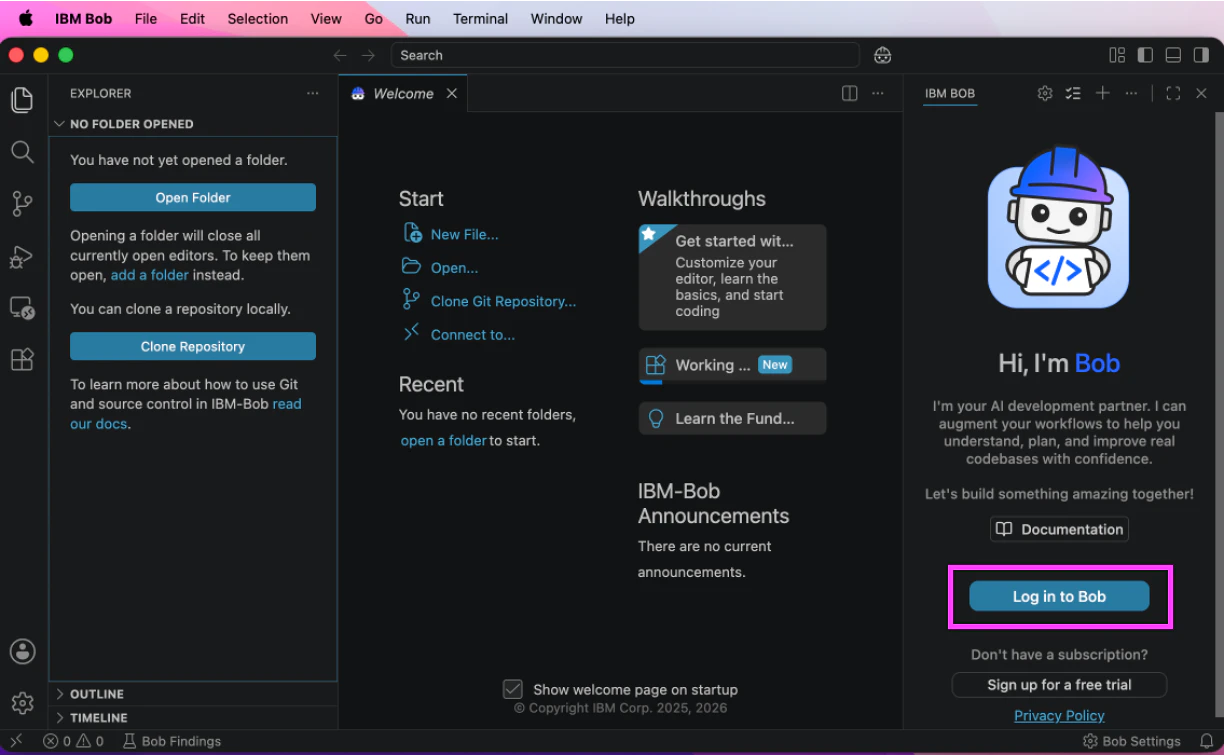Select the IBM BOB panel tab
The height and width of the screenshot is (756, 1224).
[949, 93]
